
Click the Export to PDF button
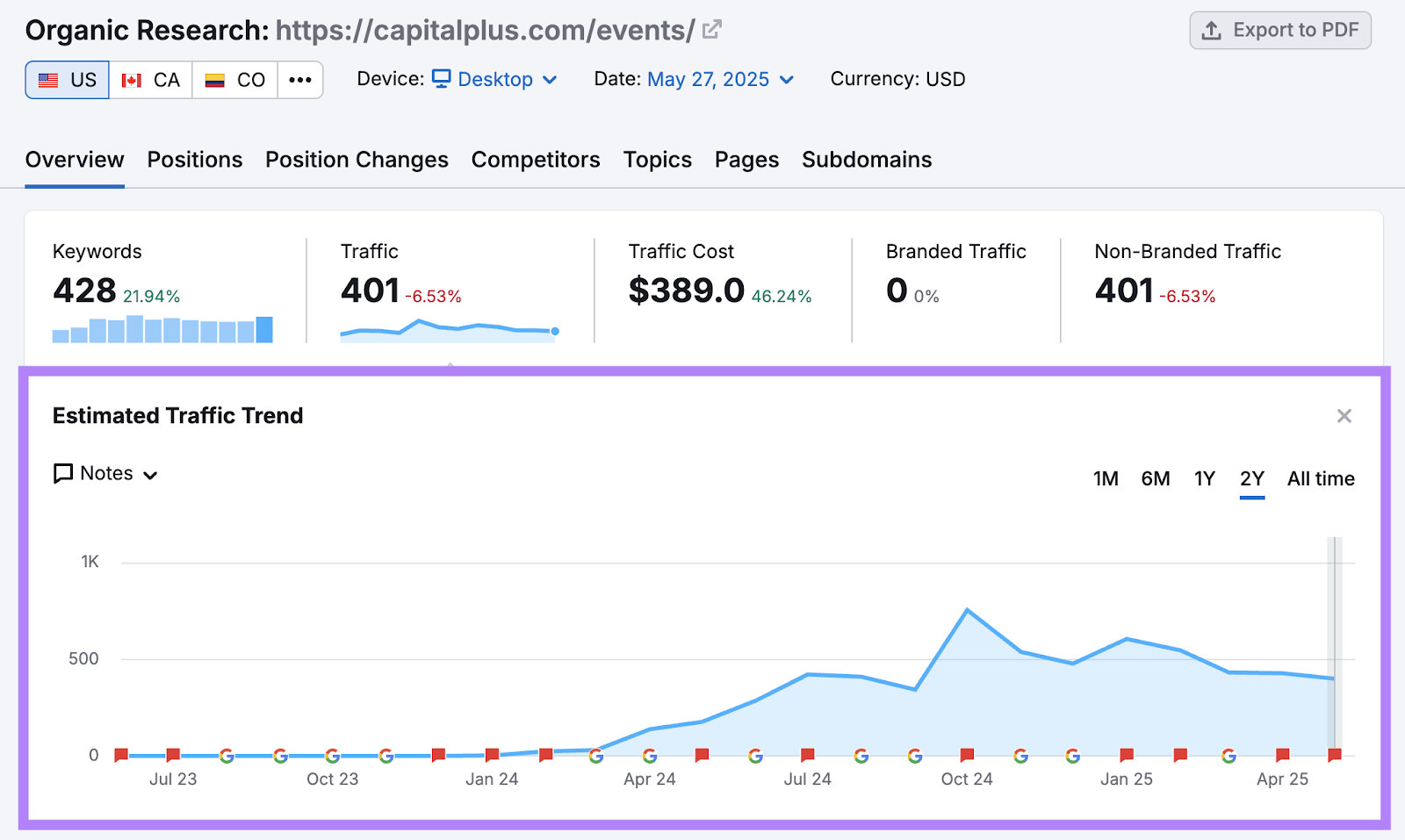tap(1279, 30)
